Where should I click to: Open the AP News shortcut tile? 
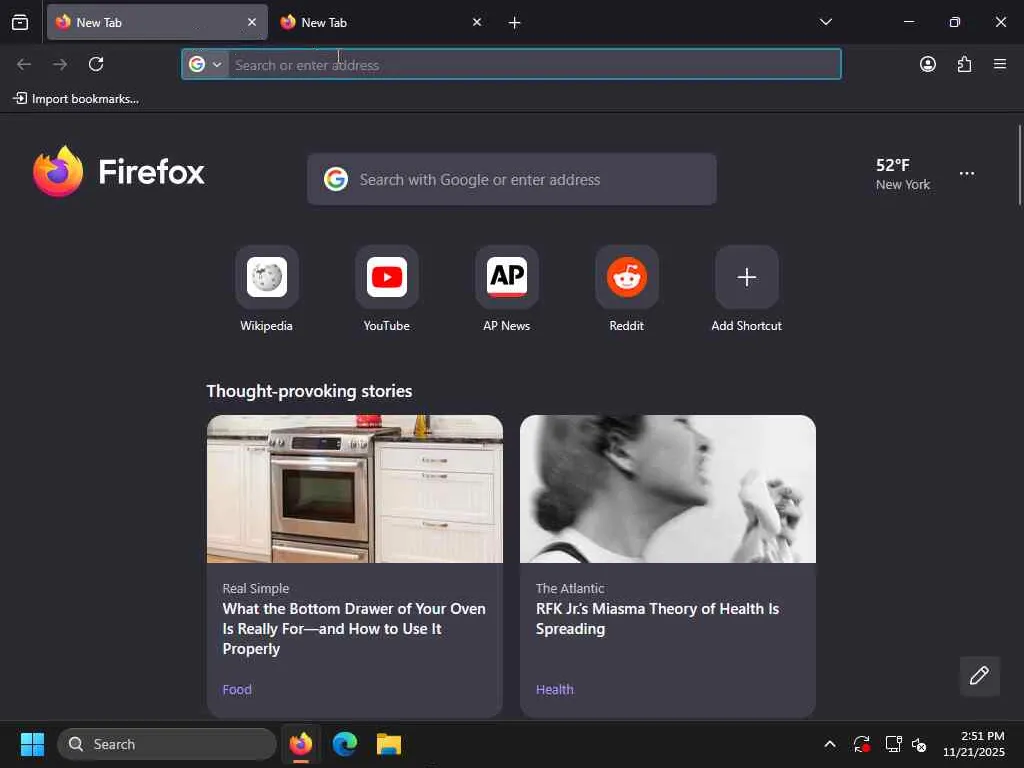pos(507,277)
